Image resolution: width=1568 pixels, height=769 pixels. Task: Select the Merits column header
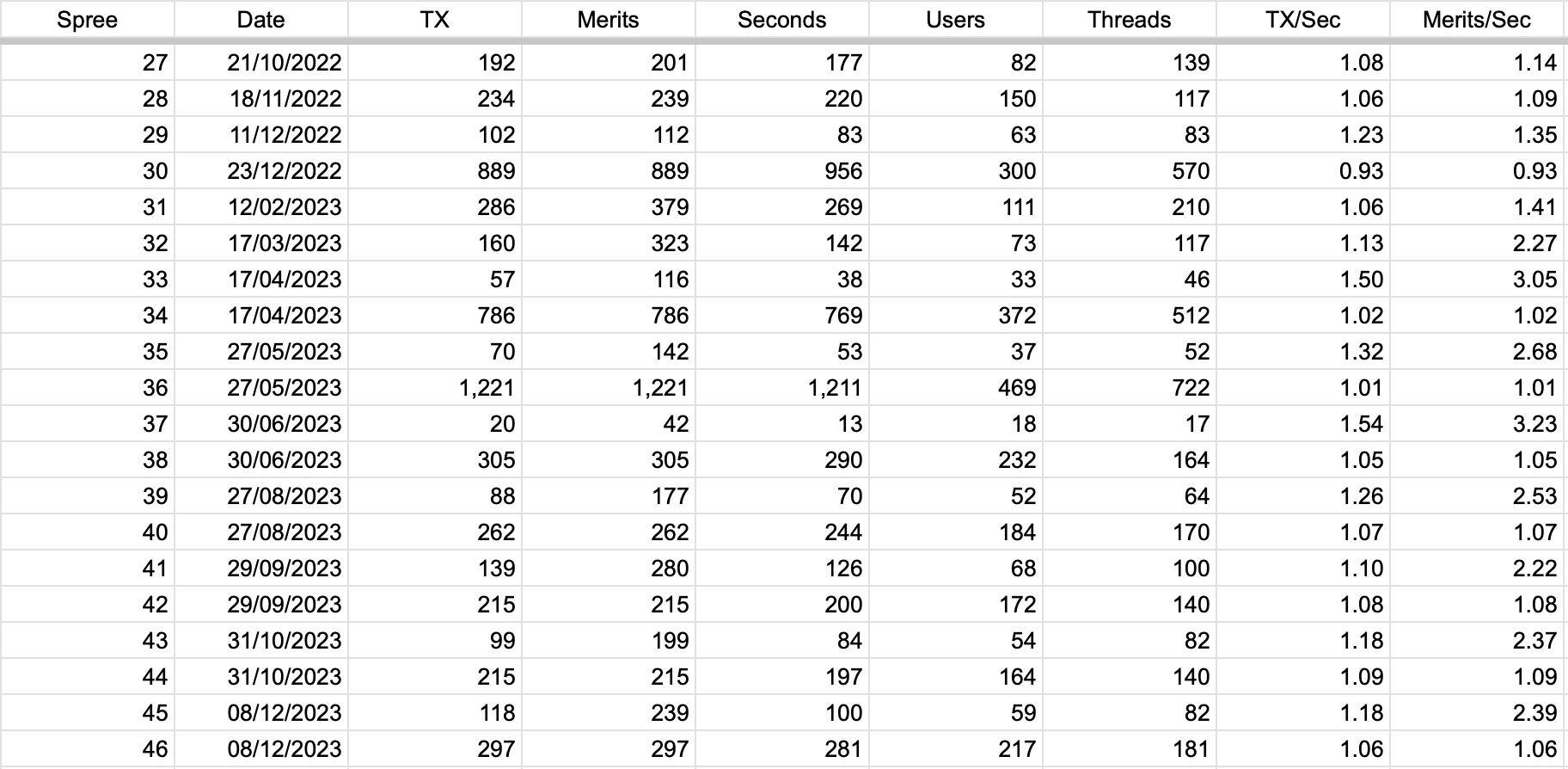608,20
